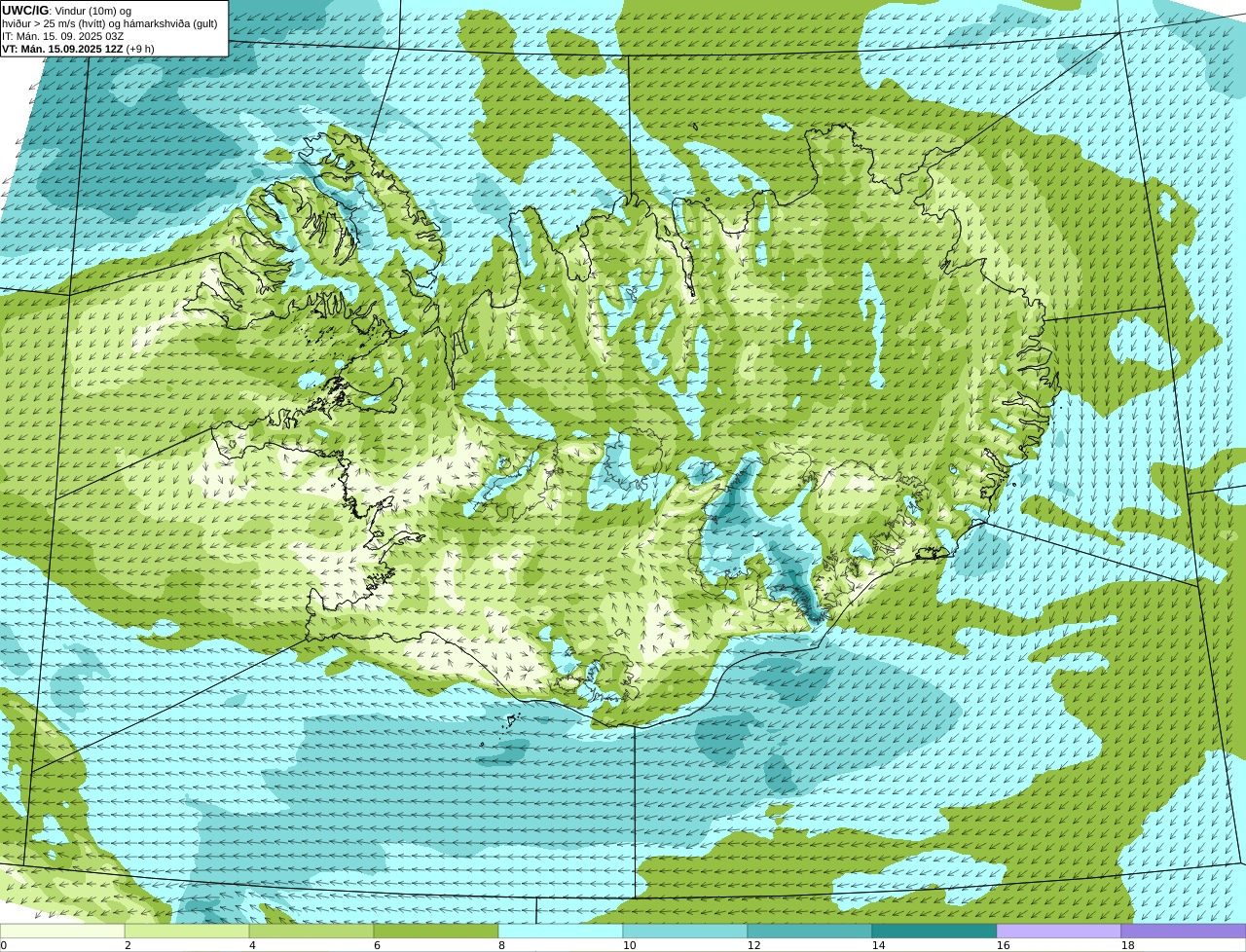Viewport: 1246px width, 952px height.
Task: Click the valid time "VT: Mán. 15.09.2025 12Z (+9 h)"
Action: coord(78,49)
